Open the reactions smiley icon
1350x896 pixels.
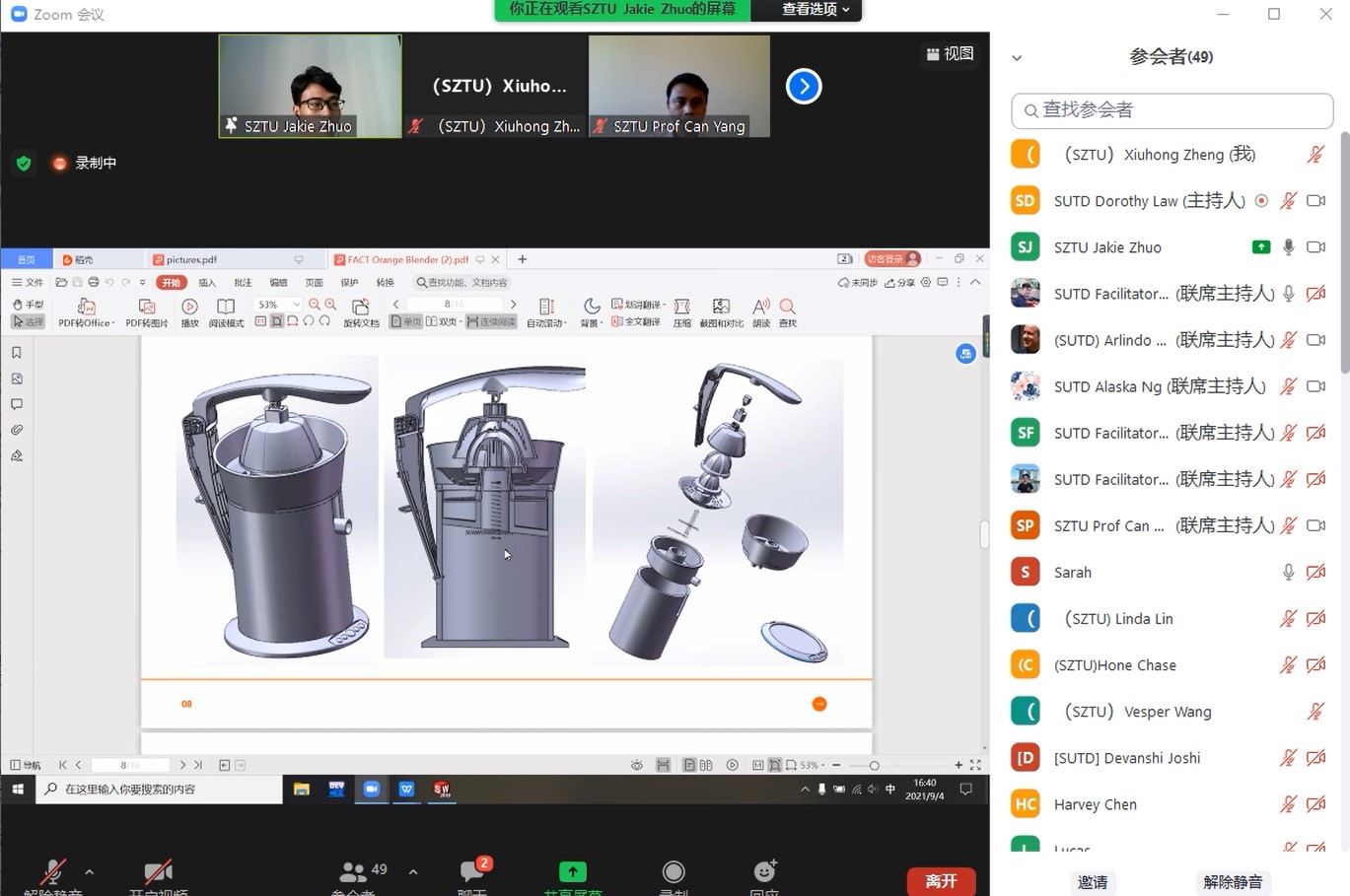764,873
